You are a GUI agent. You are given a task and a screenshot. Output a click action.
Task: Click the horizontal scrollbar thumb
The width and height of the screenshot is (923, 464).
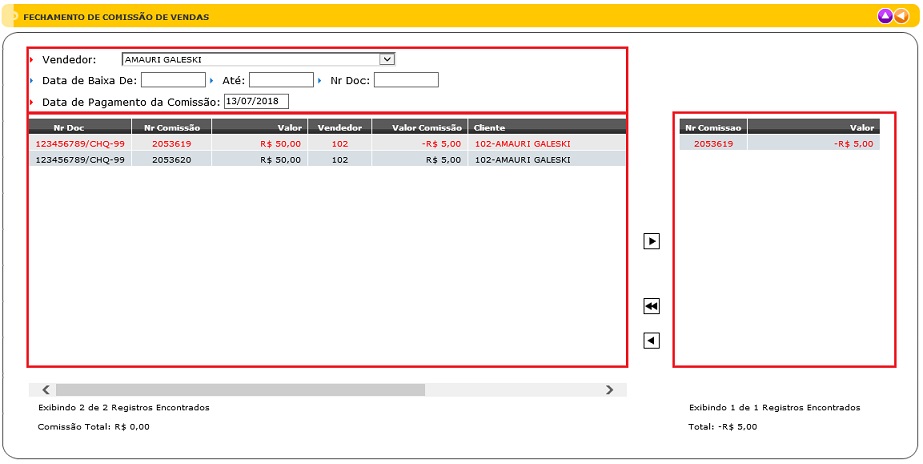[x=240, y=390]
